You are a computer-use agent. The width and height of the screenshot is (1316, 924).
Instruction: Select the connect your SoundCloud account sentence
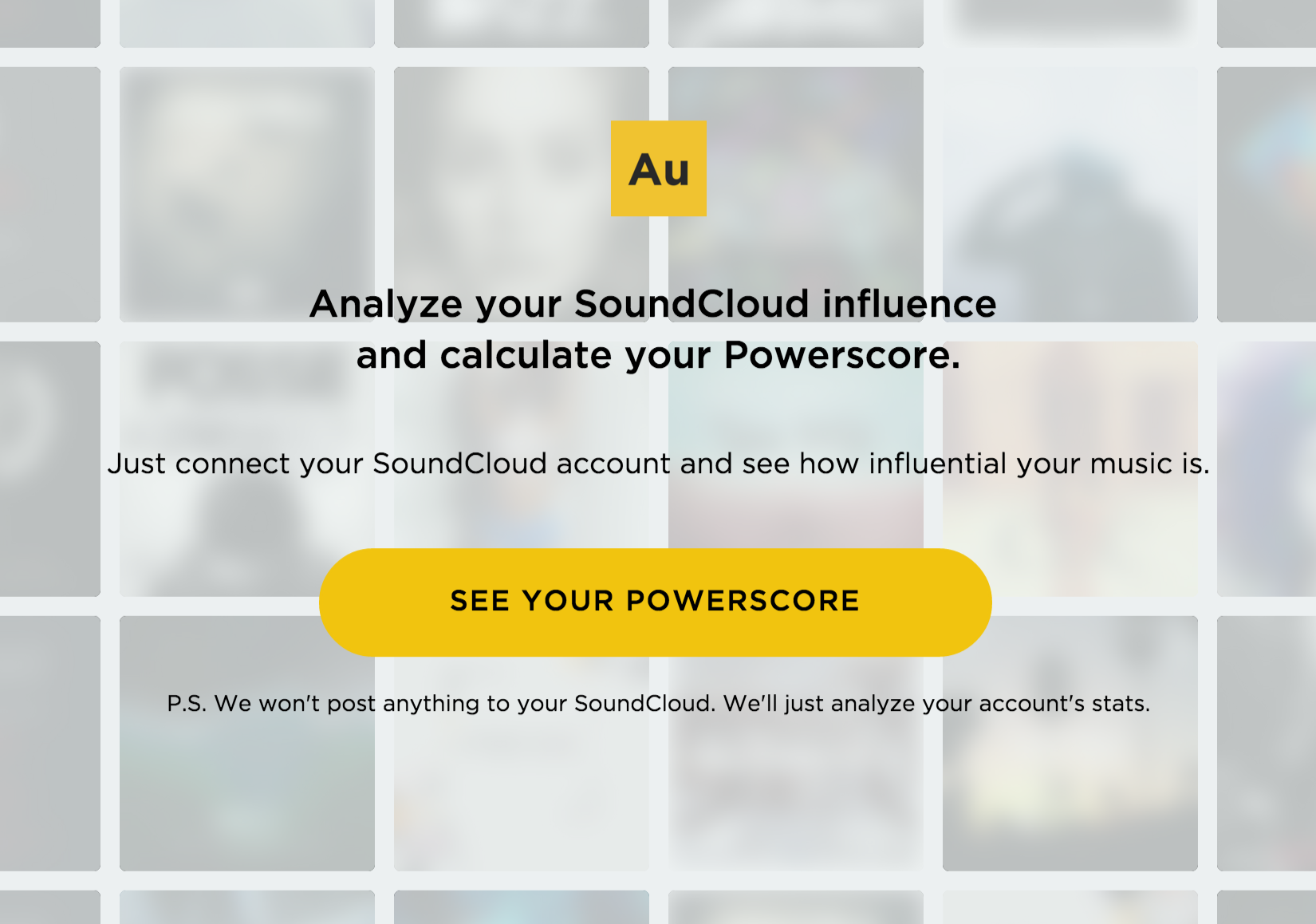point(659,464)
